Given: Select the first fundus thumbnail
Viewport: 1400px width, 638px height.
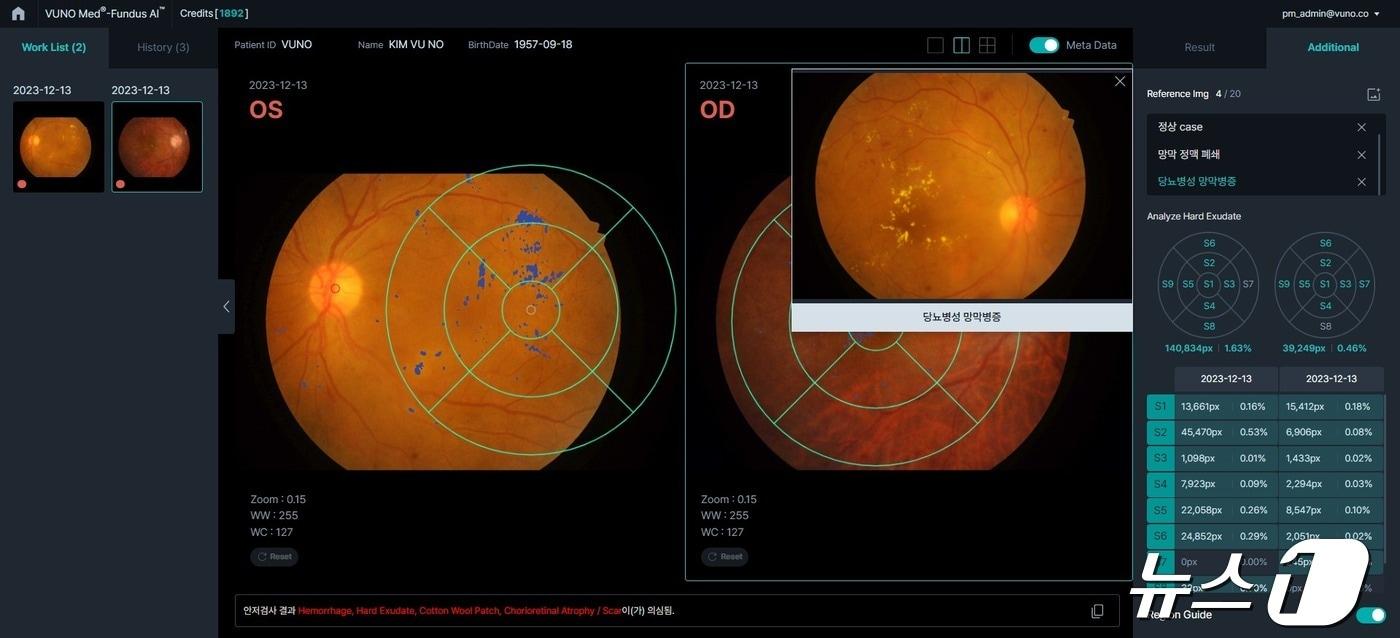Looking at the screenshot, I should pyautogui.click(x=58, y=147).
